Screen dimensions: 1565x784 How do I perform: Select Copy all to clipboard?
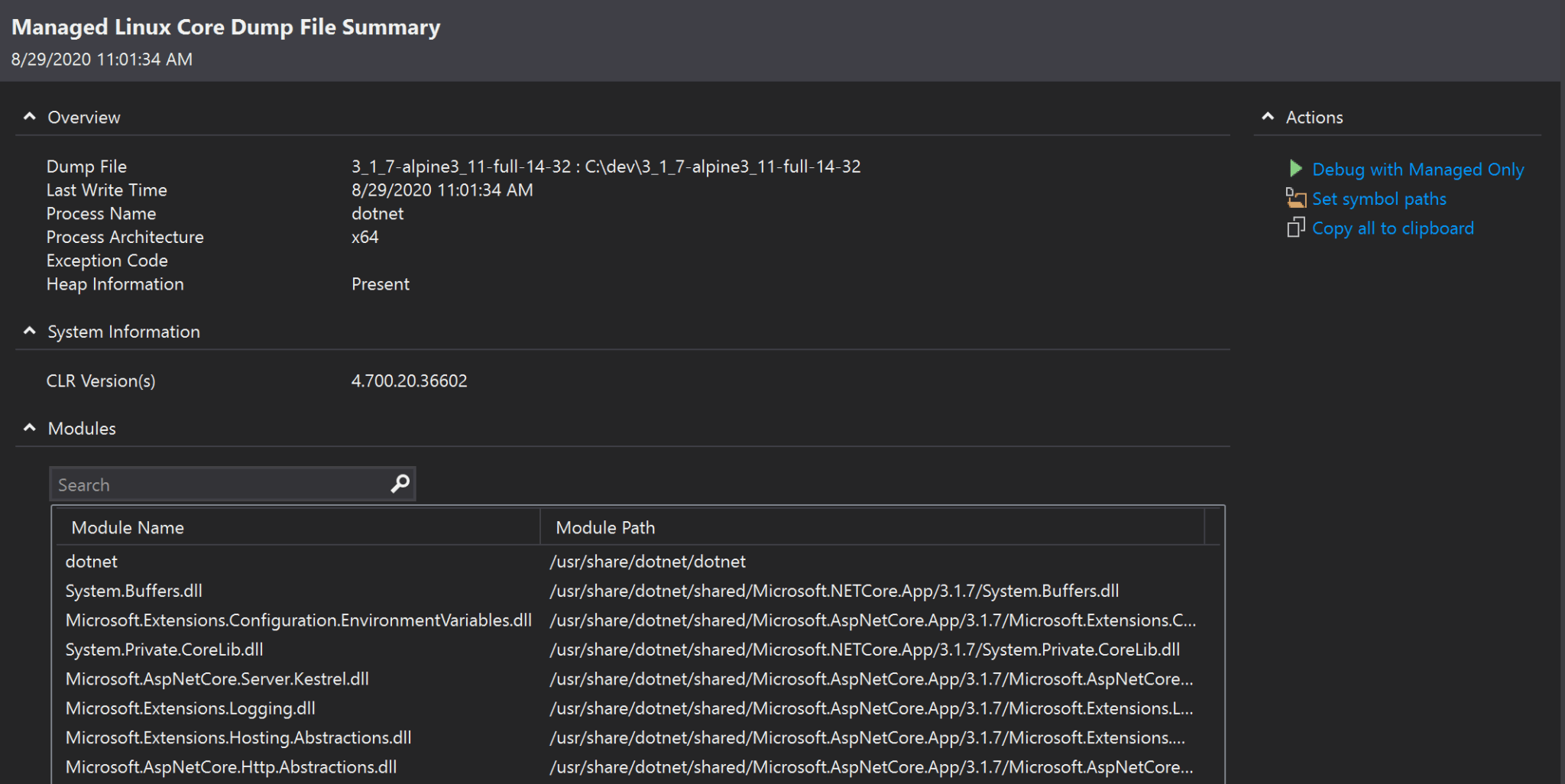click(x=1392, y=228)
